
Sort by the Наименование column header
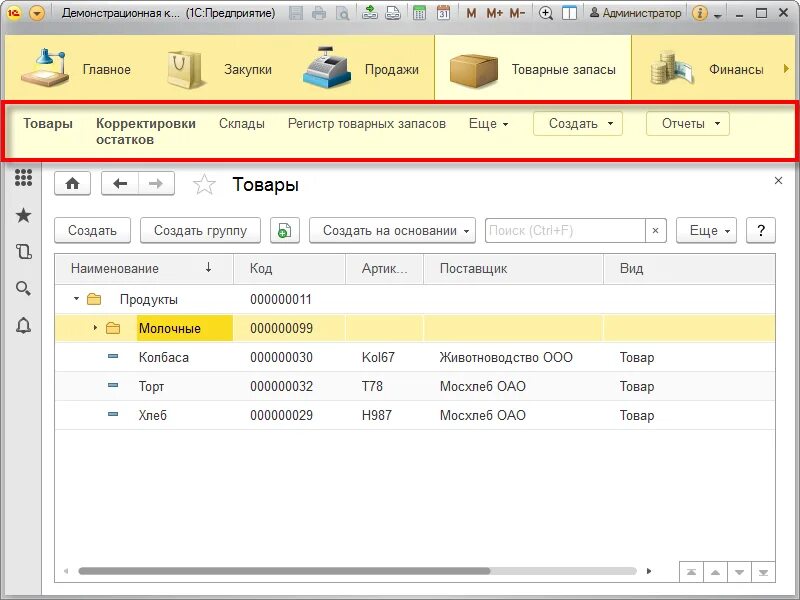[144, 268]
